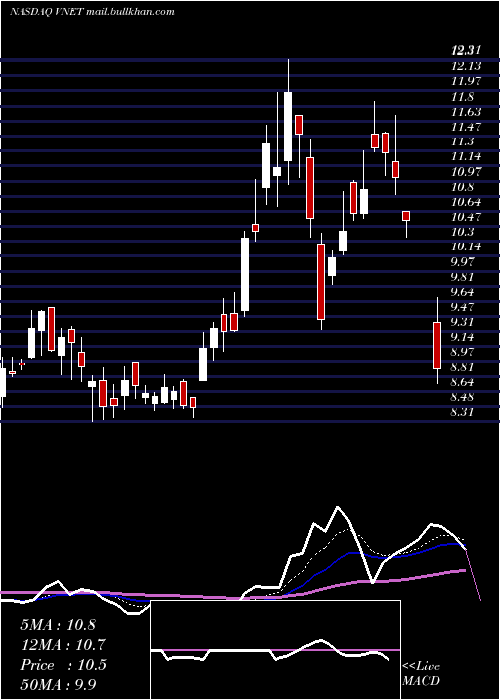Click the <<Live MACD label

(x=421, y=673)
